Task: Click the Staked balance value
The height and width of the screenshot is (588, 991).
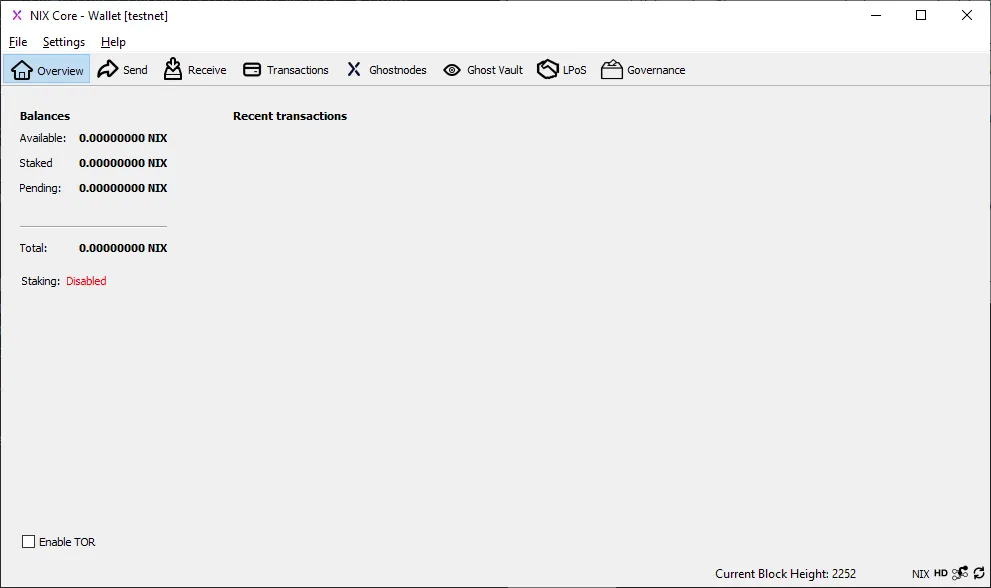Action: point(123,163)
